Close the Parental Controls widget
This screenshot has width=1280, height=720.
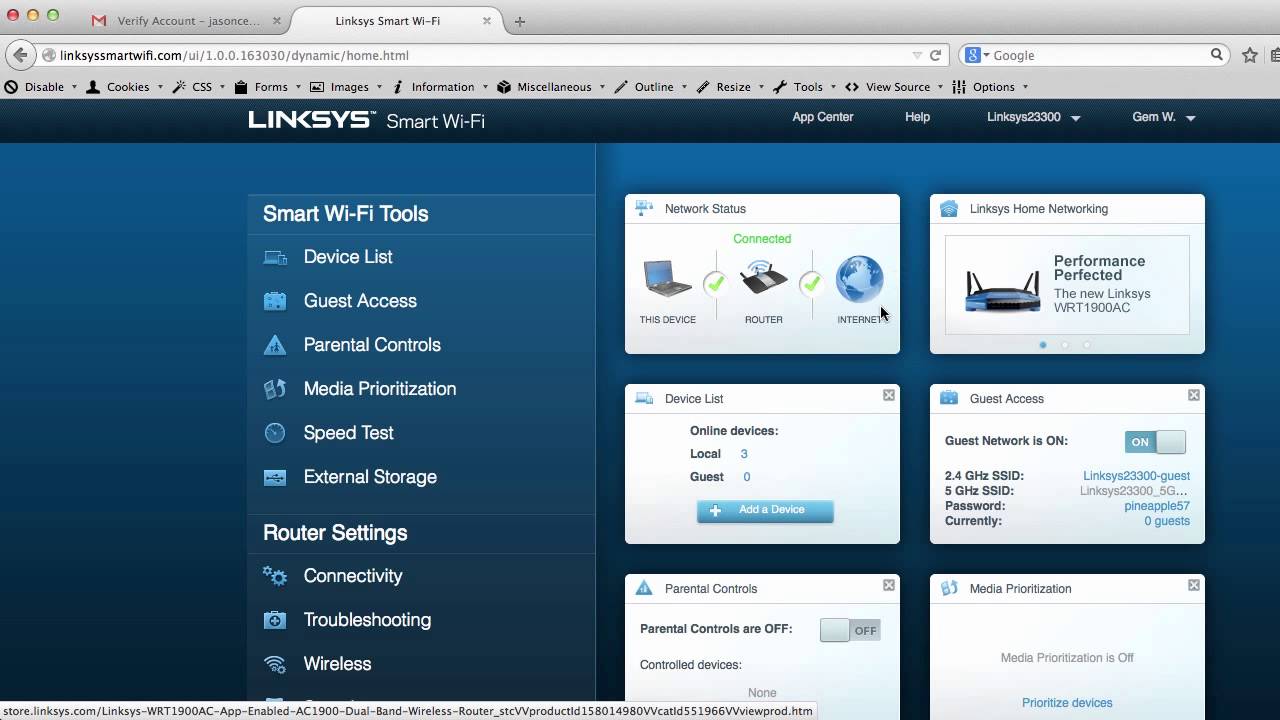889,586
